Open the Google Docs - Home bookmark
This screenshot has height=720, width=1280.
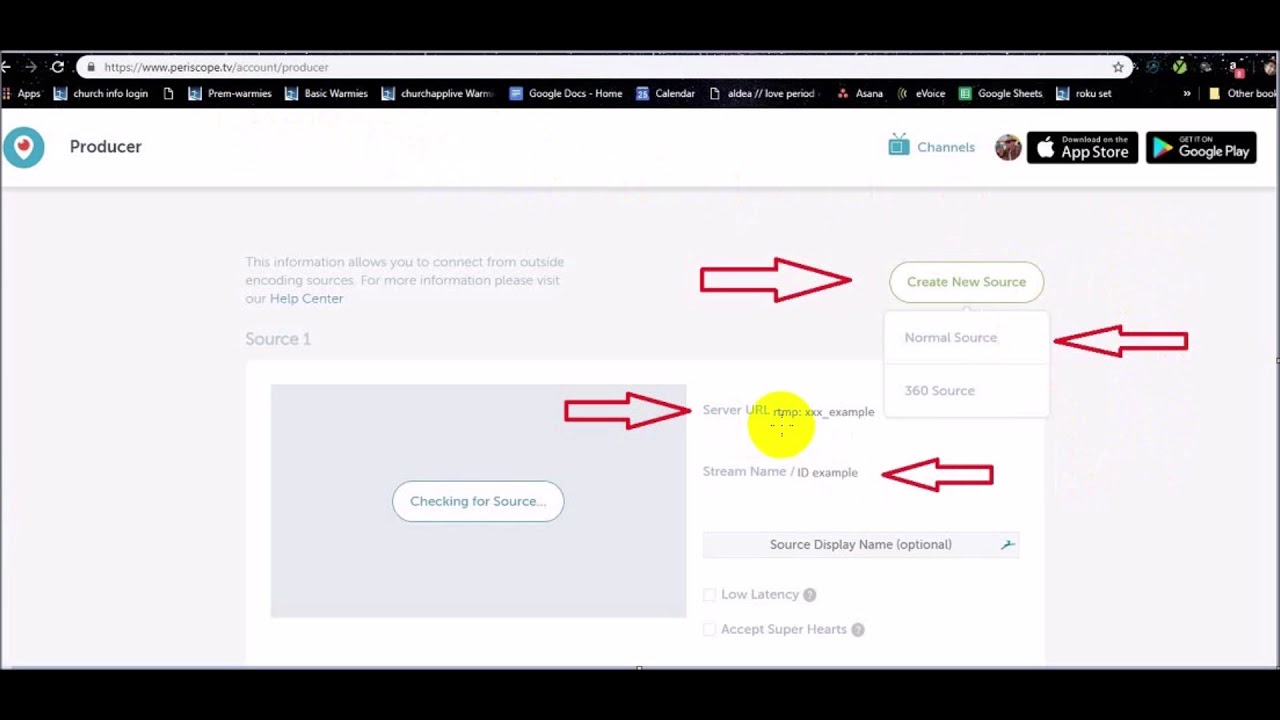[x=566, y=94]
